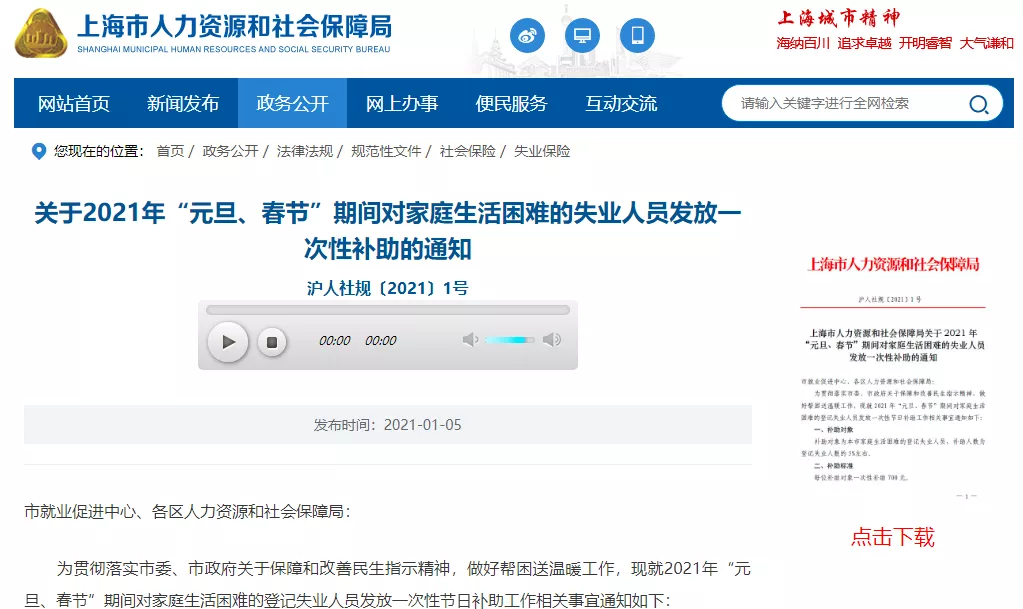Click the slogan 海纳百川

point(803,43)
